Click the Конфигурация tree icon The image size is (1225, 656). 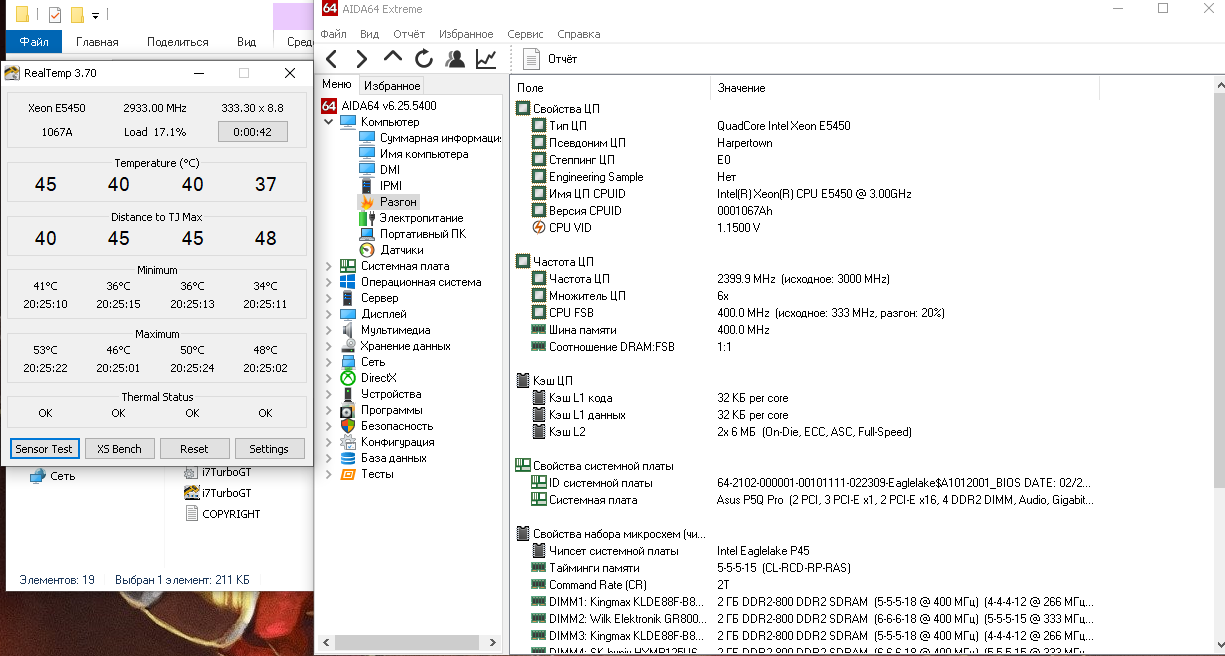tap(348, 442)
